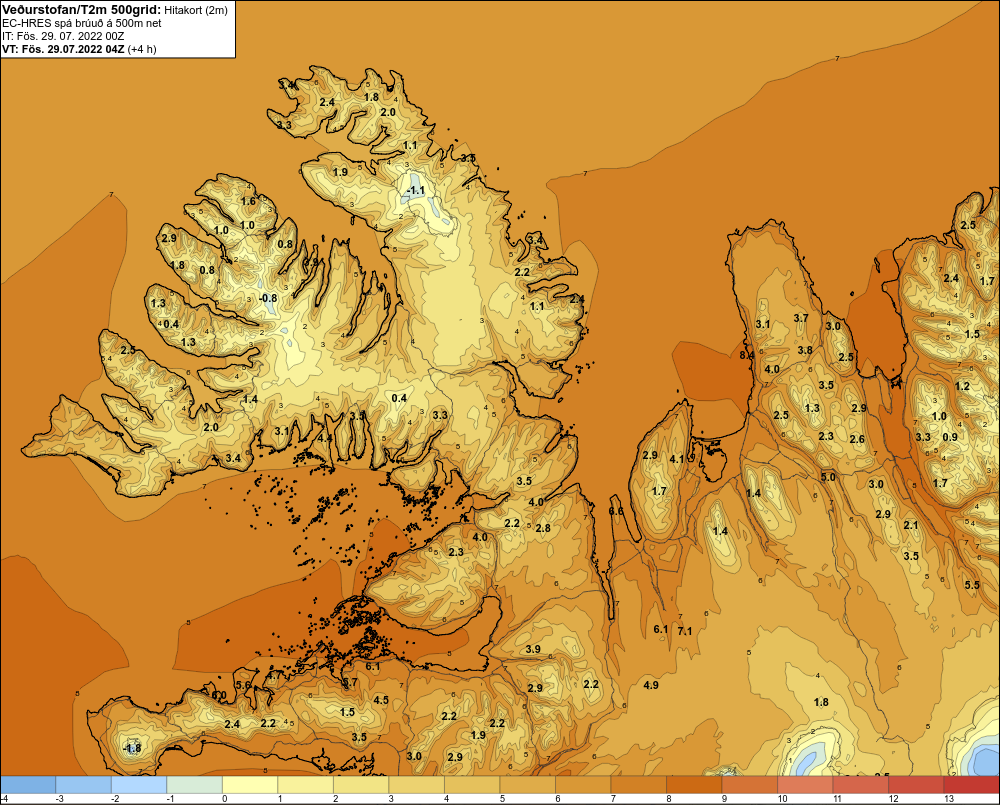Click the initial time 'IT: Fös. 29. 07. 2022 00Z'

click(63, 36)
